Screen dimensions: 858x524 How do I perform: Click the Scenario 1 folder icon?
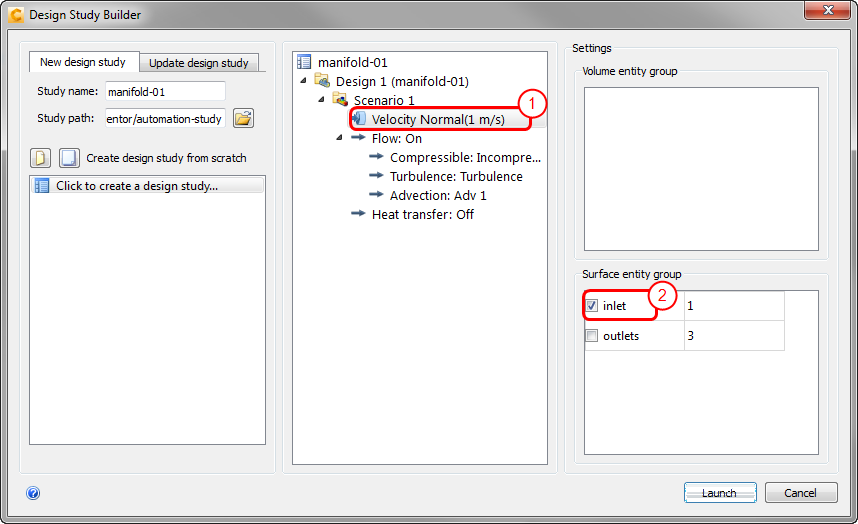coord(340,100)
